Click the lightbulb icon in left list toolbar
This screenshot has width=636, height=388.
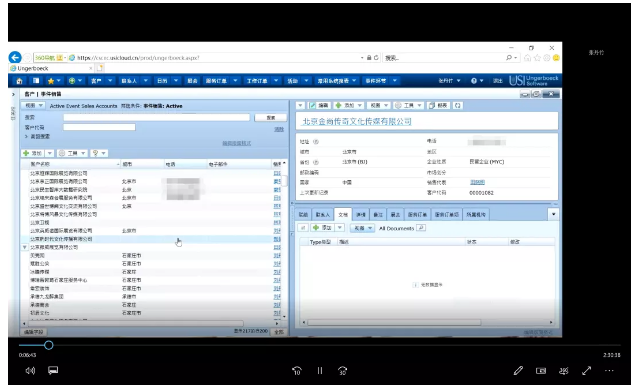point(95,153)
